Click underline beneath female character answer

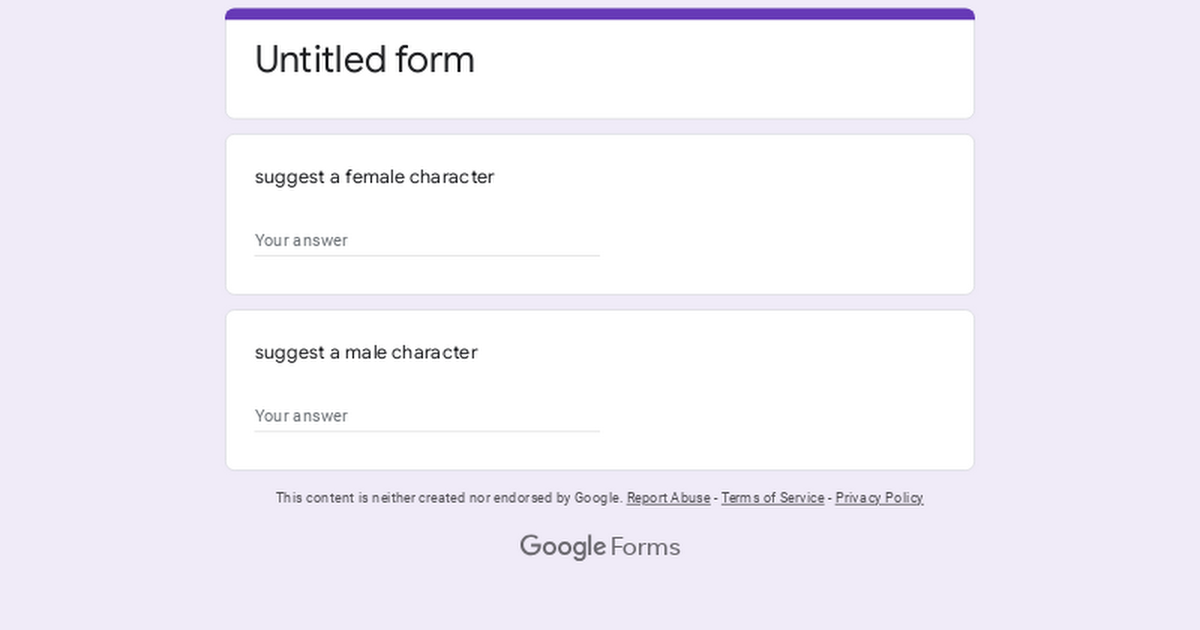(427, 256)
